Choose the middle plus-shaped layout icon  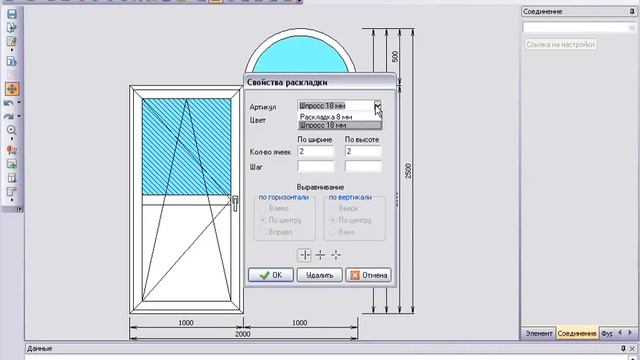pos(320,255)
